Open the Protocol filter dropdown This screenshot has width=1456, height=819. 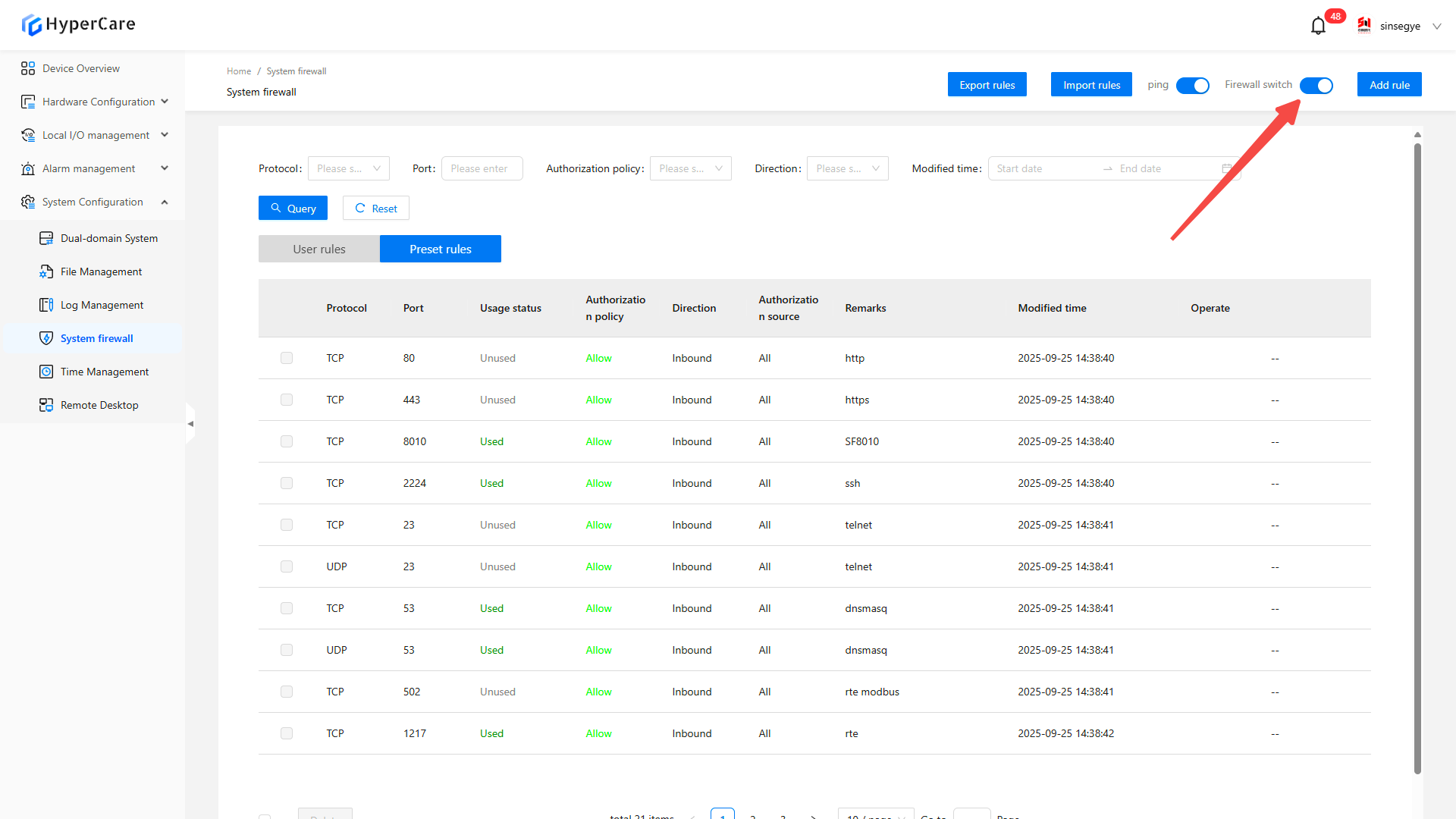click(348, 168)
